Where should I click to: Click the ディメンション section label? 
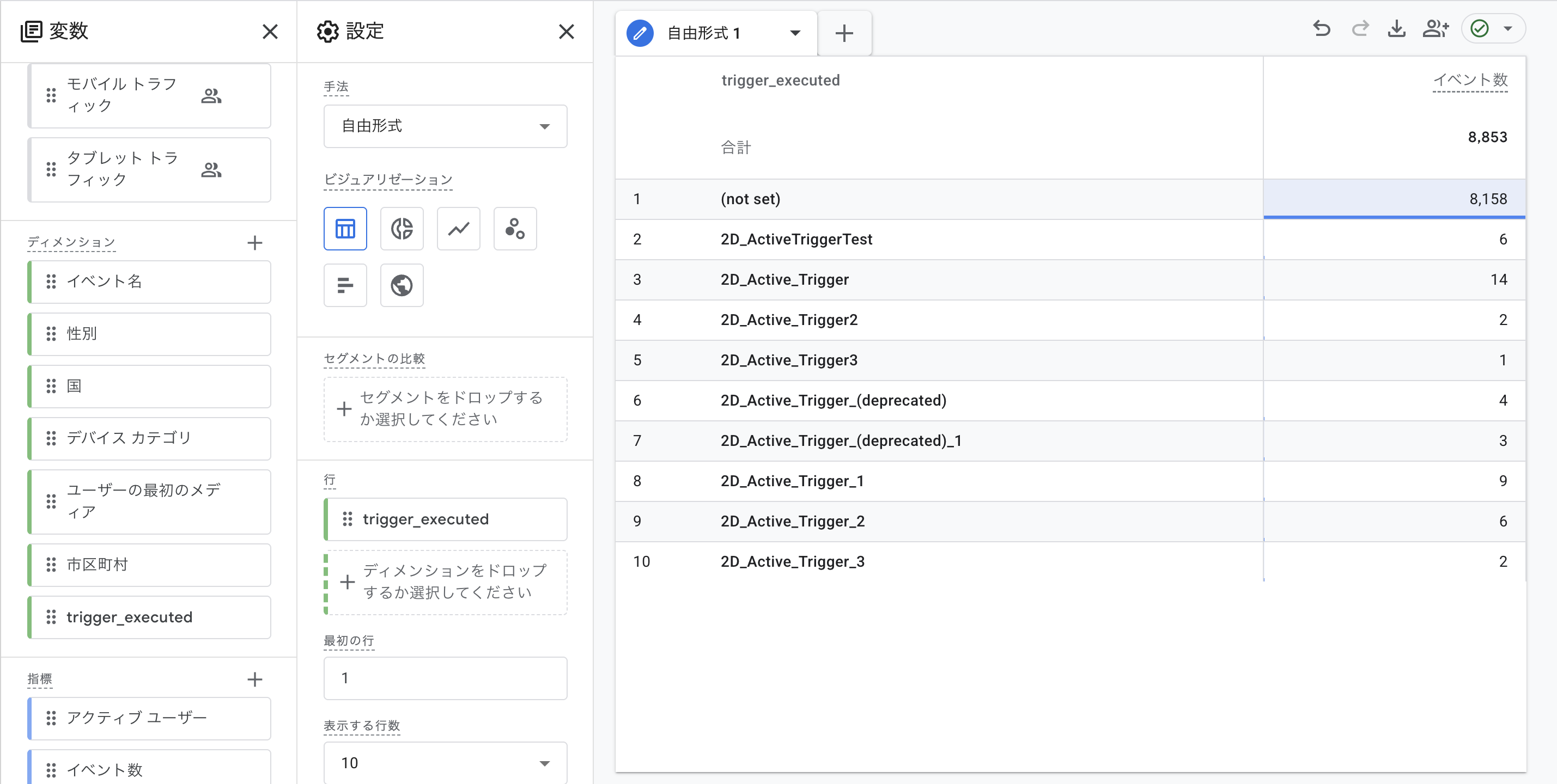(x=71, y=242)
